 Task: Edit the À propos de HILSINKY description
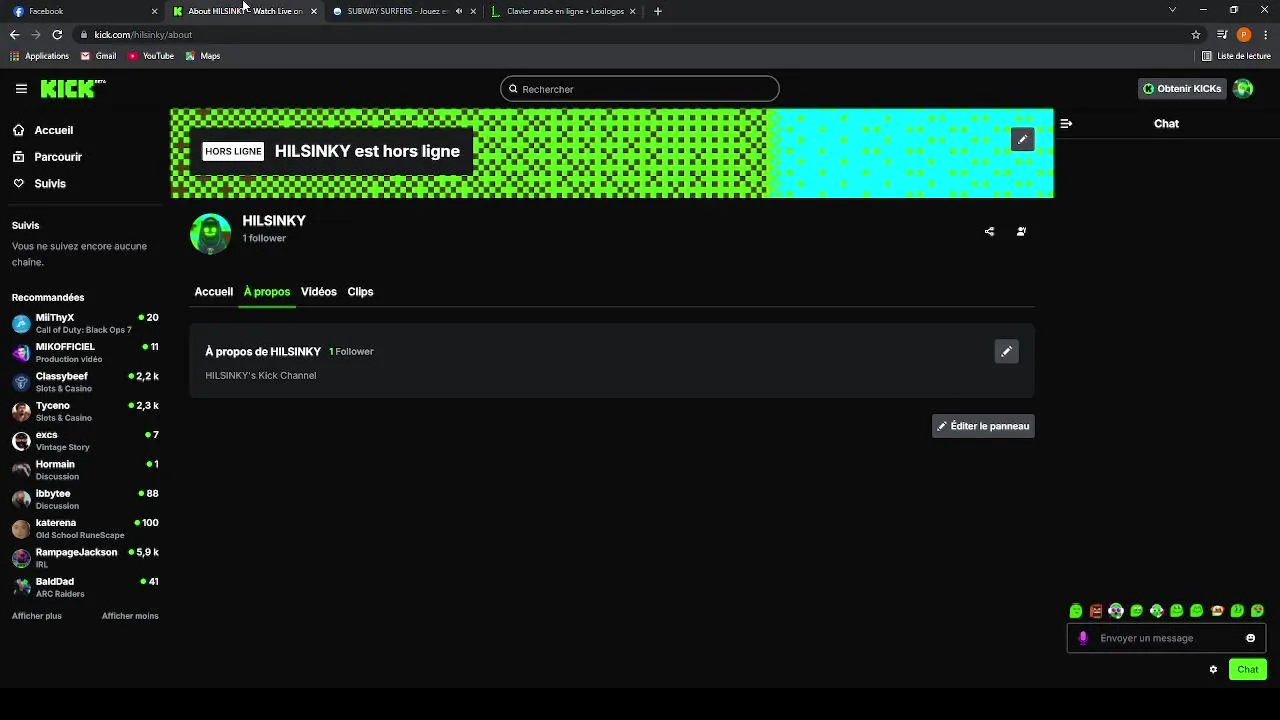[x=1006, y=351]
